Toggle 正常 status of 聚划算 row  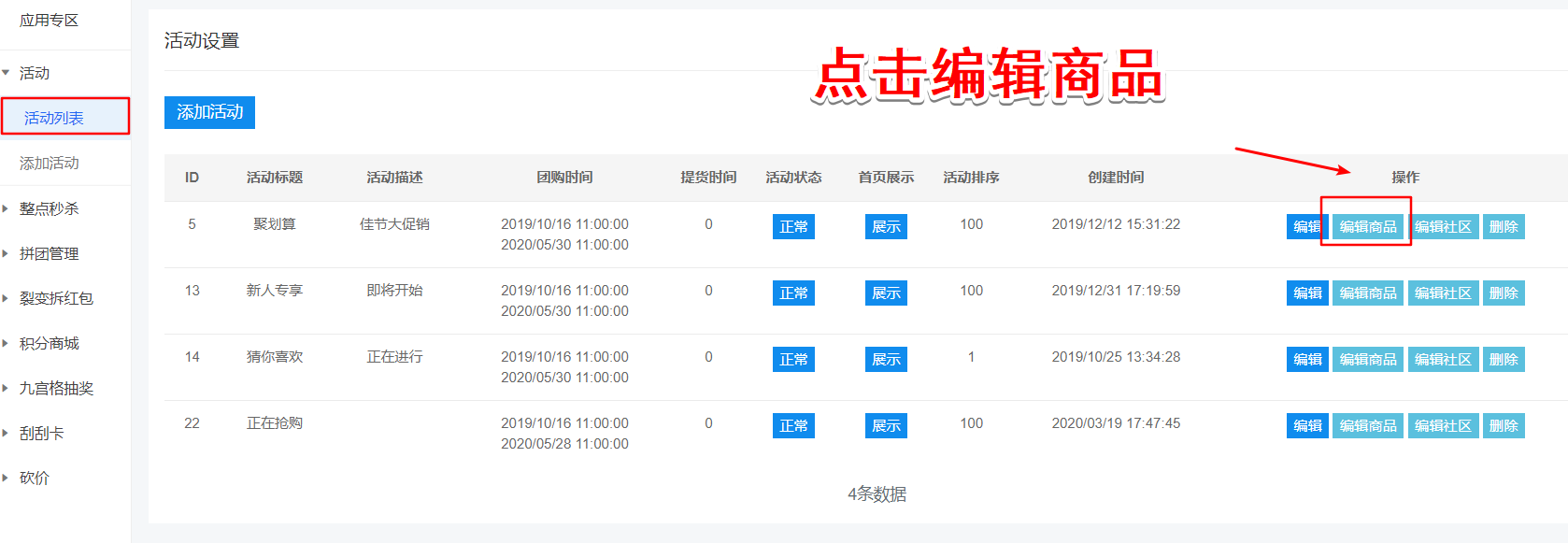click(x=793, y=227)
